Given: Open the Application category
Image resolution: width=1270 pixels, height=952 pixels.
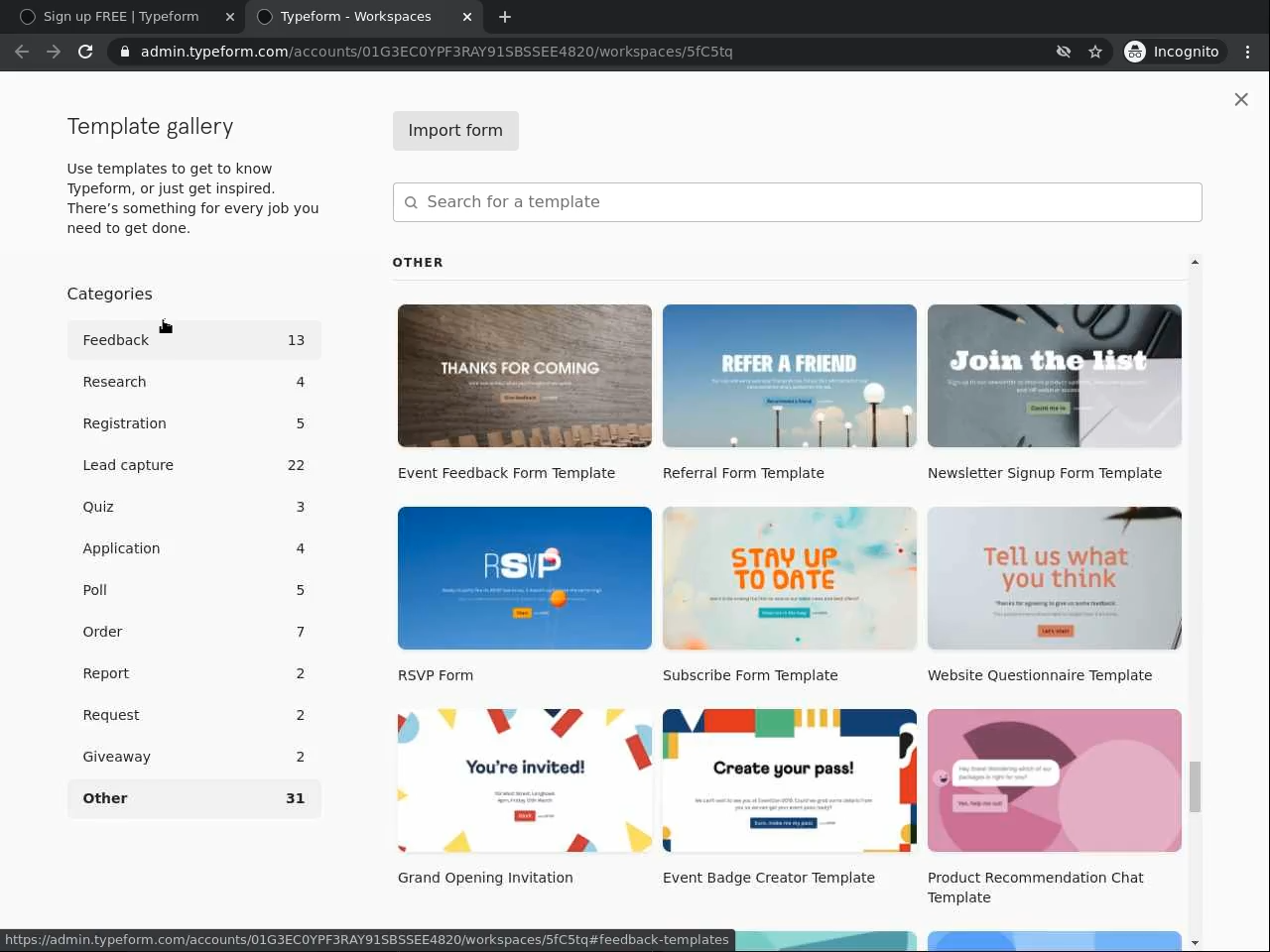Looking at the screenshot, I should click(x=194, y=548).
